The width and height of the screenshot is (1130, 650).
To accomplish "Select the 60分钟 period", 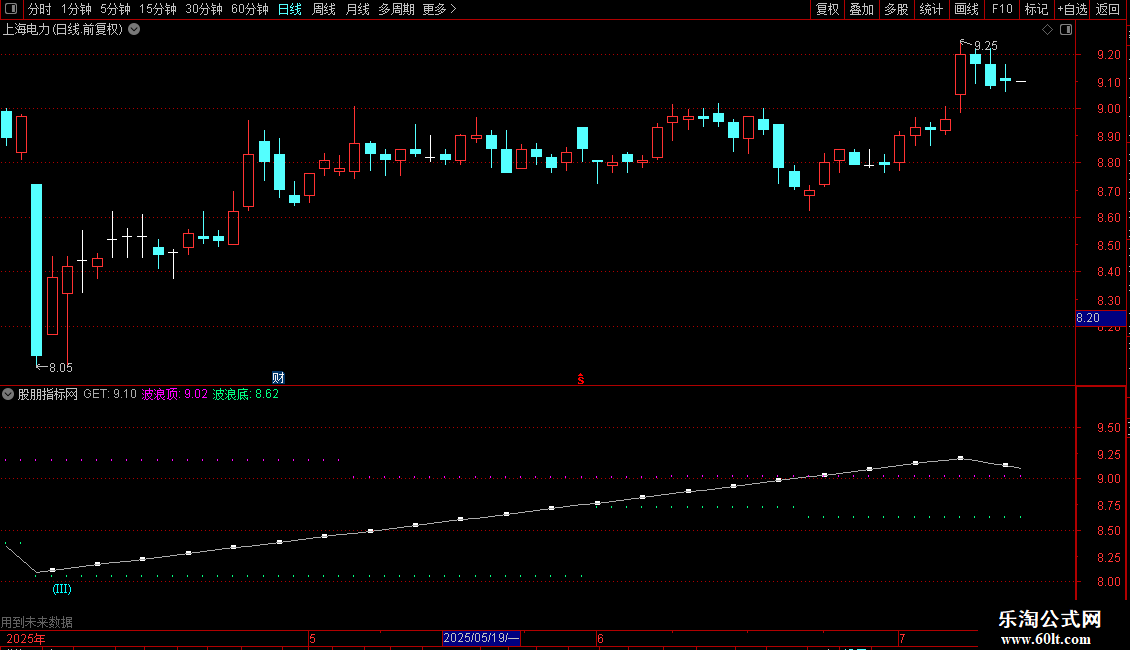I will click(x=249, y=9).
